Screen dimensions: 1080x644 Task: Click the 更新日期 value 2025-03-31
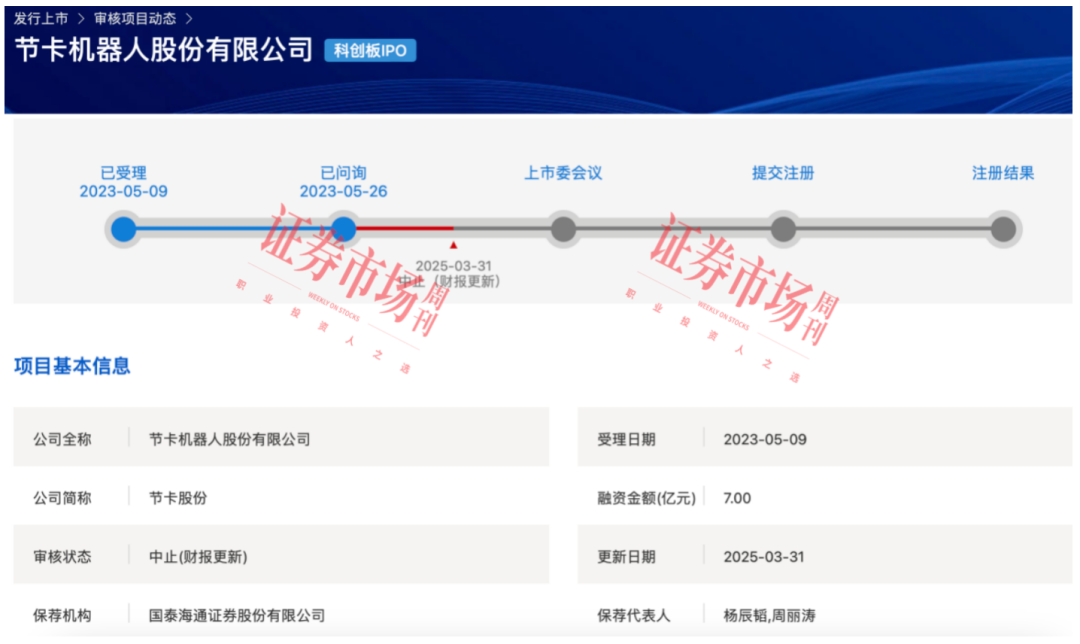point(764,557)
